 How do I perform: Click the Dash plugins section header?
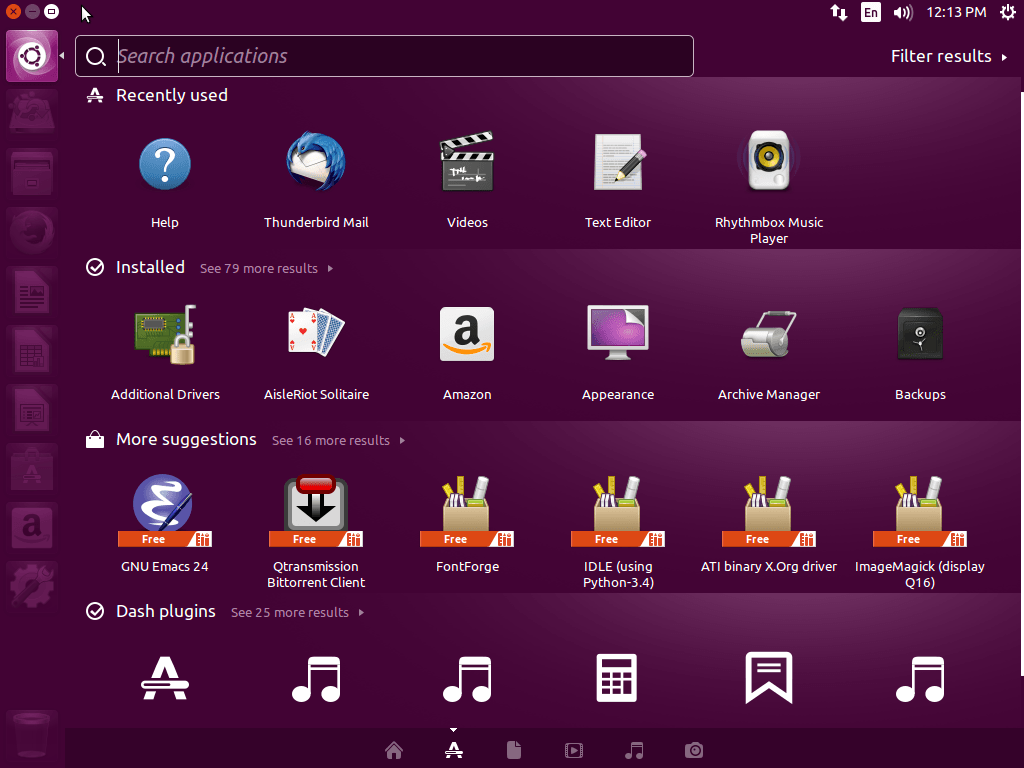tap(166, 611)
